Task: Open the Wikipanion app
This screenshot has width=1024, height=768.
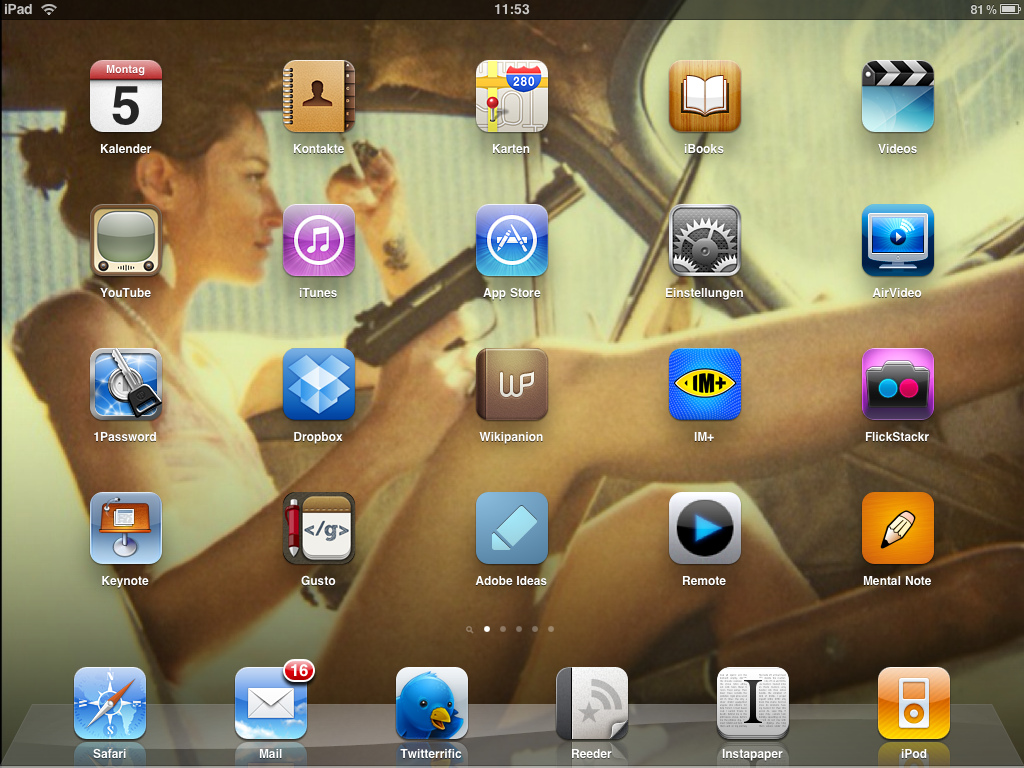Action: 511,385
